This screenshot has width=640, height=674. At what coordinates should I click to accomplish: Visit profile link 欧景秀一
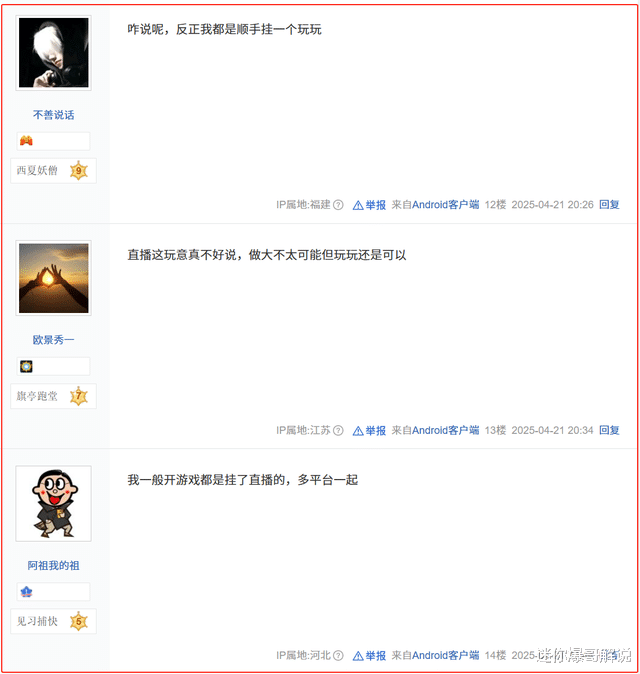[53, 340]
